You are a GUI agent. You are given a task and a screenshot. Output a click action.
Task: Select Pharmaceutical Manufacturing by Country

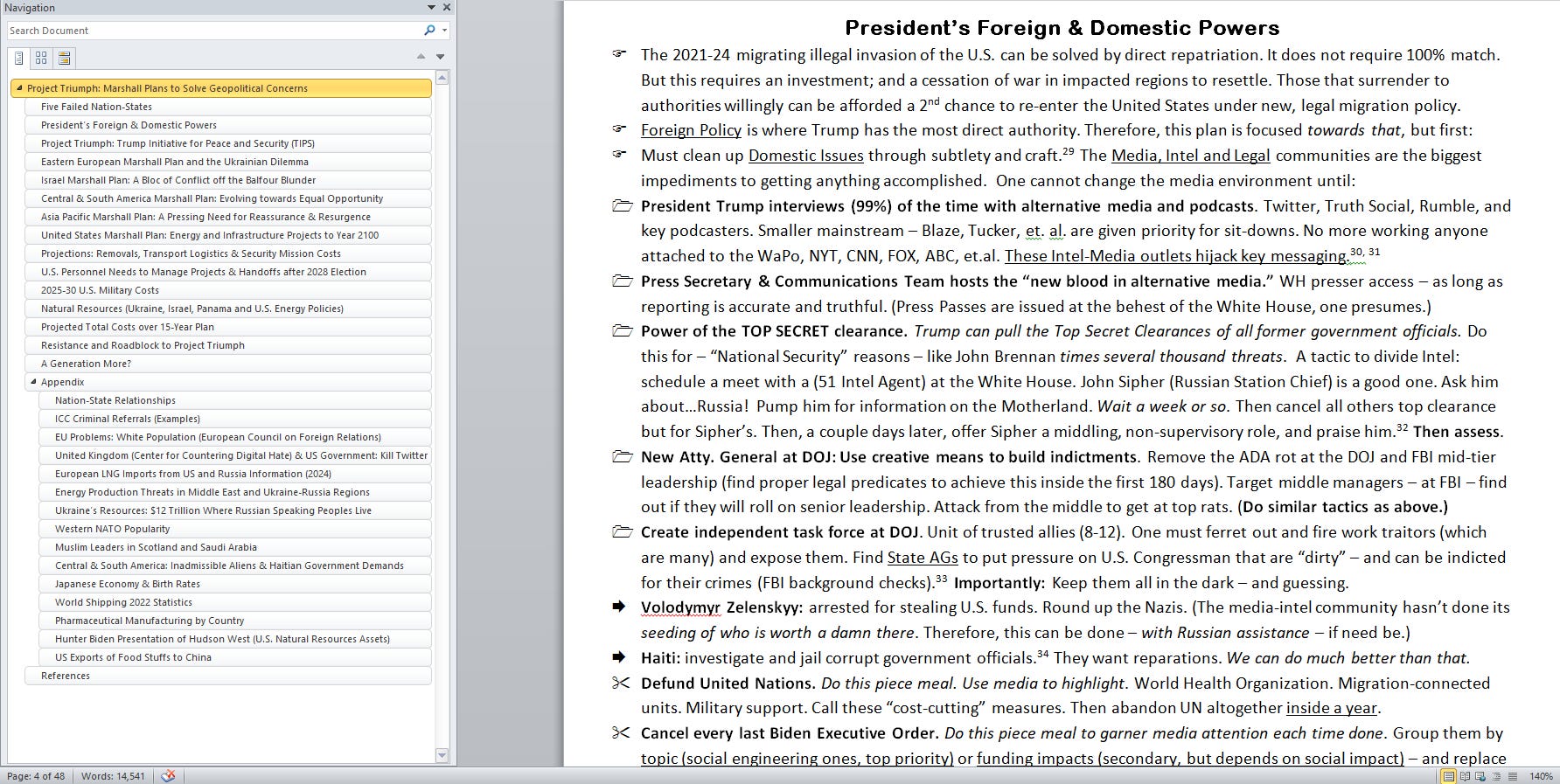coord(235,621)
